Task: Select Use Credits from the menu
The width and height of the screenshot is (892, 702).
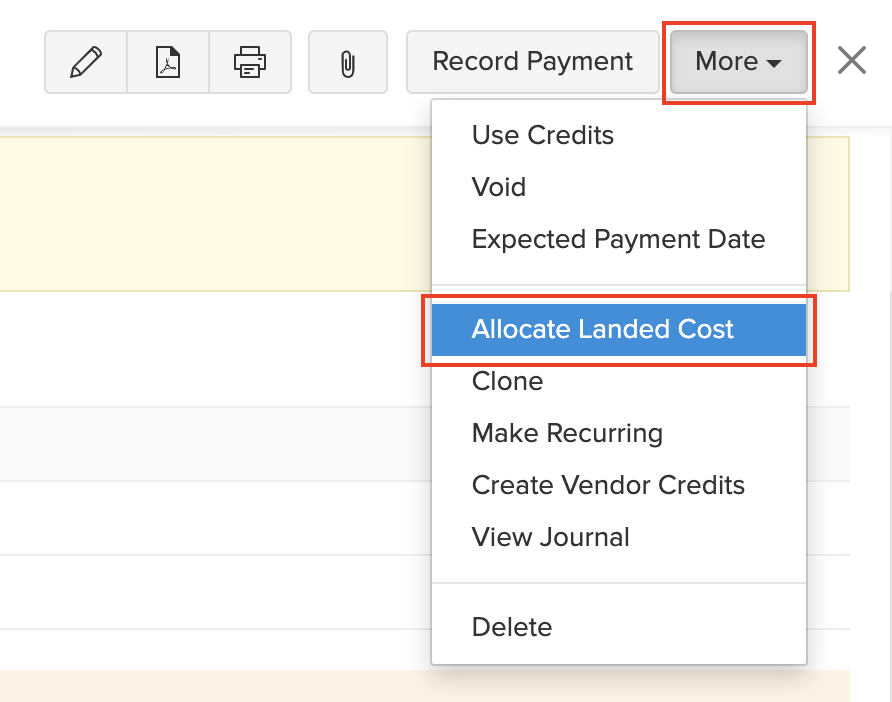Action: pyautogui.click(x=542, y=135)
